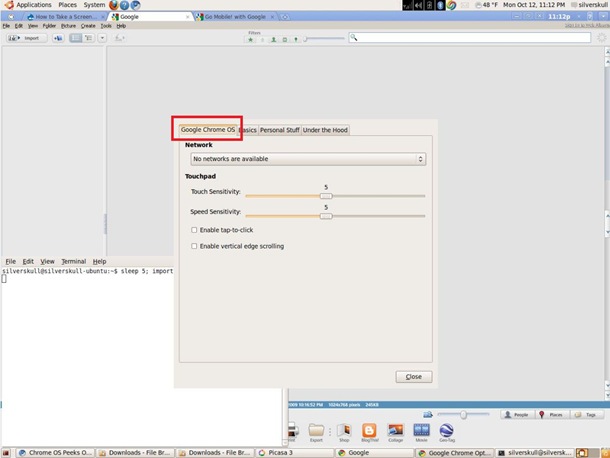Switch to silverskull terminal taskbar item
The image size is (610, 458).
(x=535, y=453)
